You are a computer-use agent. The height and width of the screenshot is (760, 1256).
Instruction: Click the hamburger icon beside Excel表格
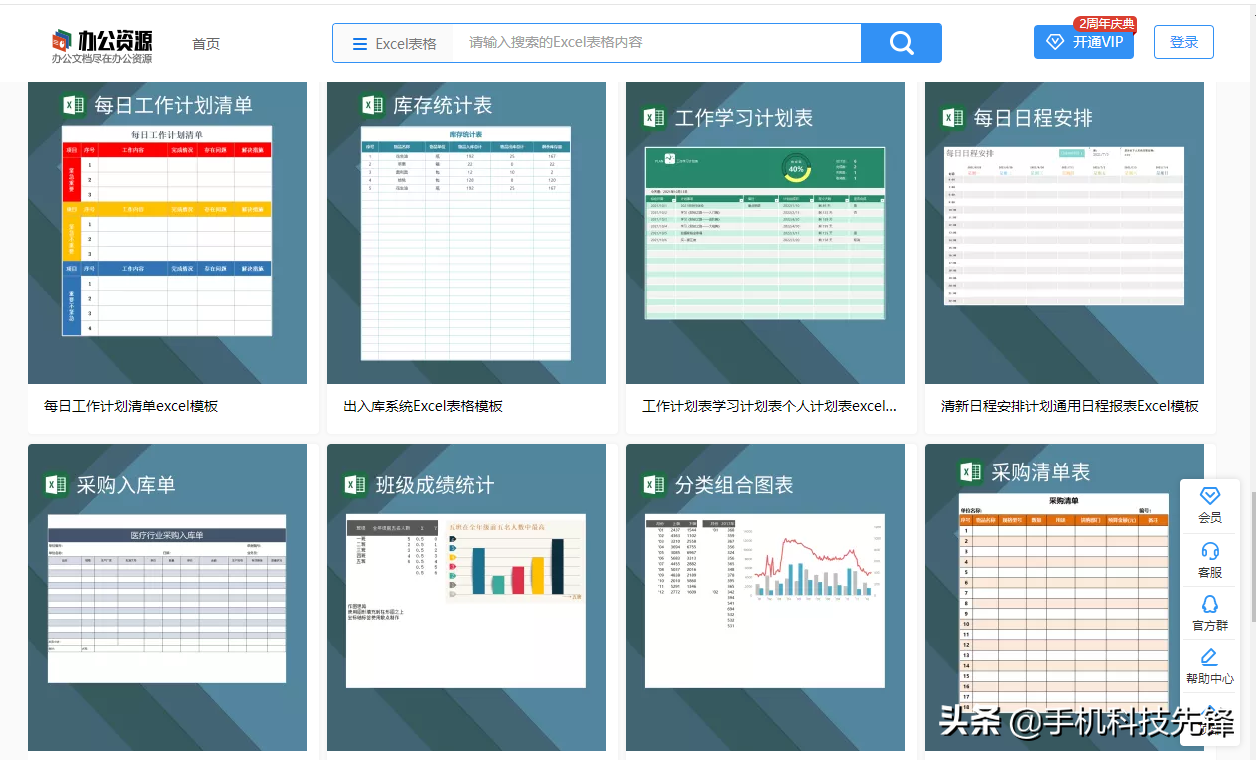(x=360, y=44)
